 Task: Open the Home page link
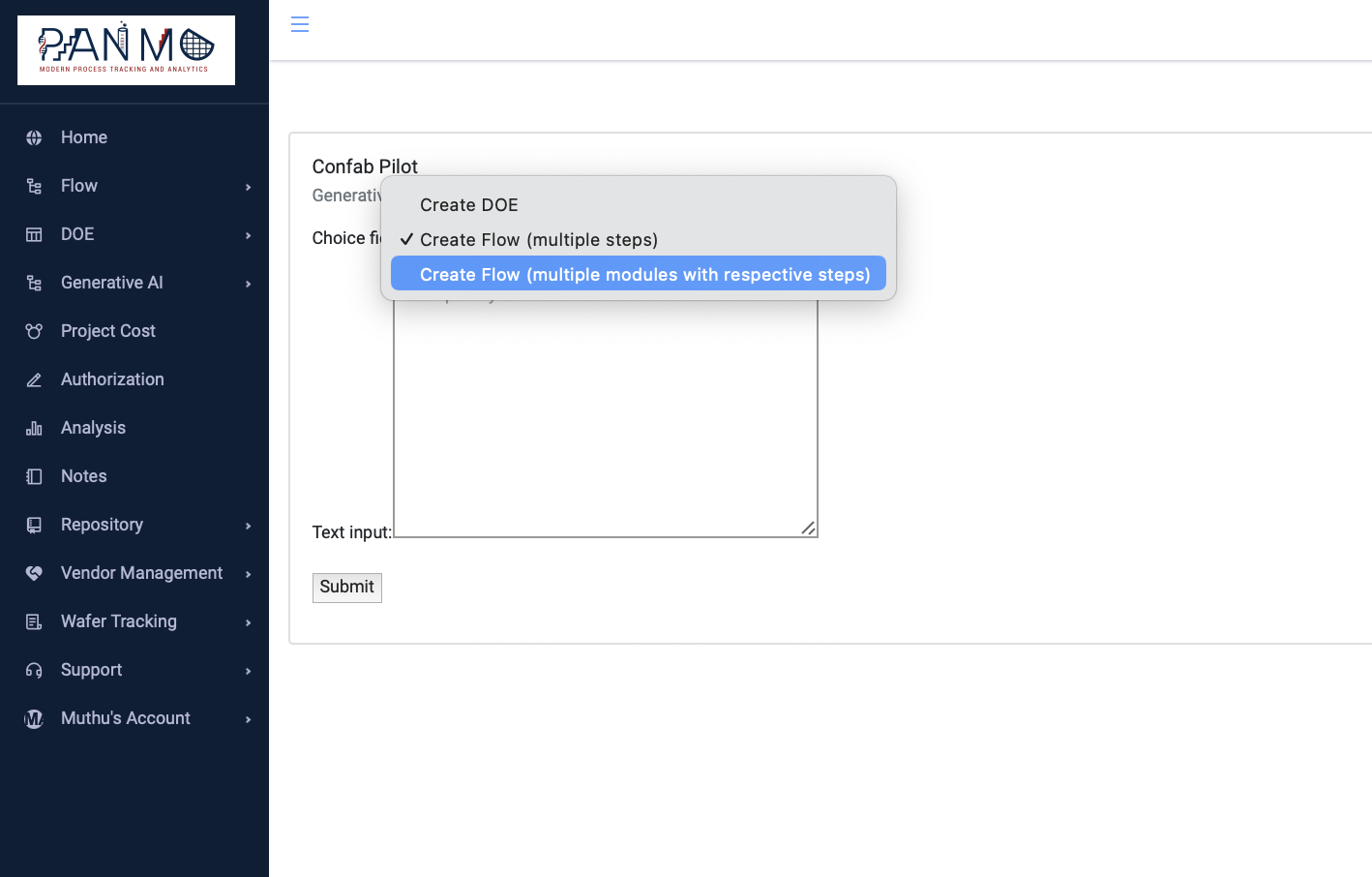click(84, 137)
